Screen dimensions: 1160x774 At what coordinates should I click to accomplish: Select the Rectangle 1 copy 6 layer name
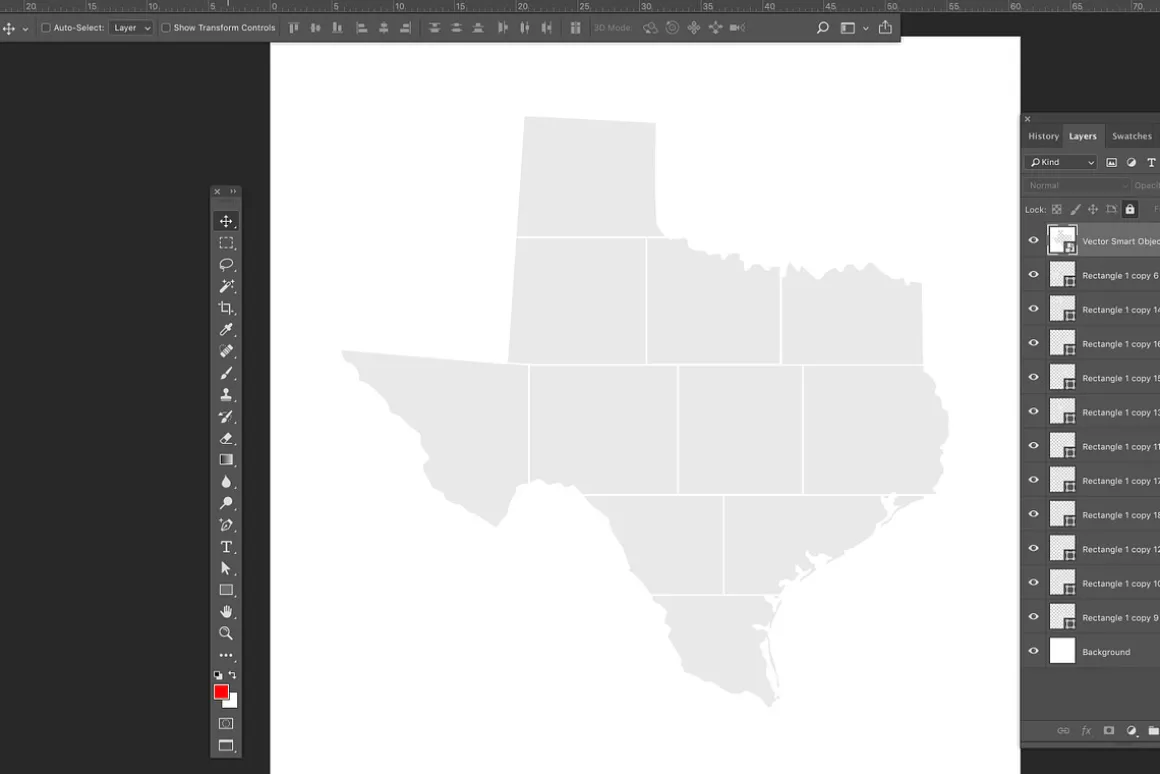1120,275
